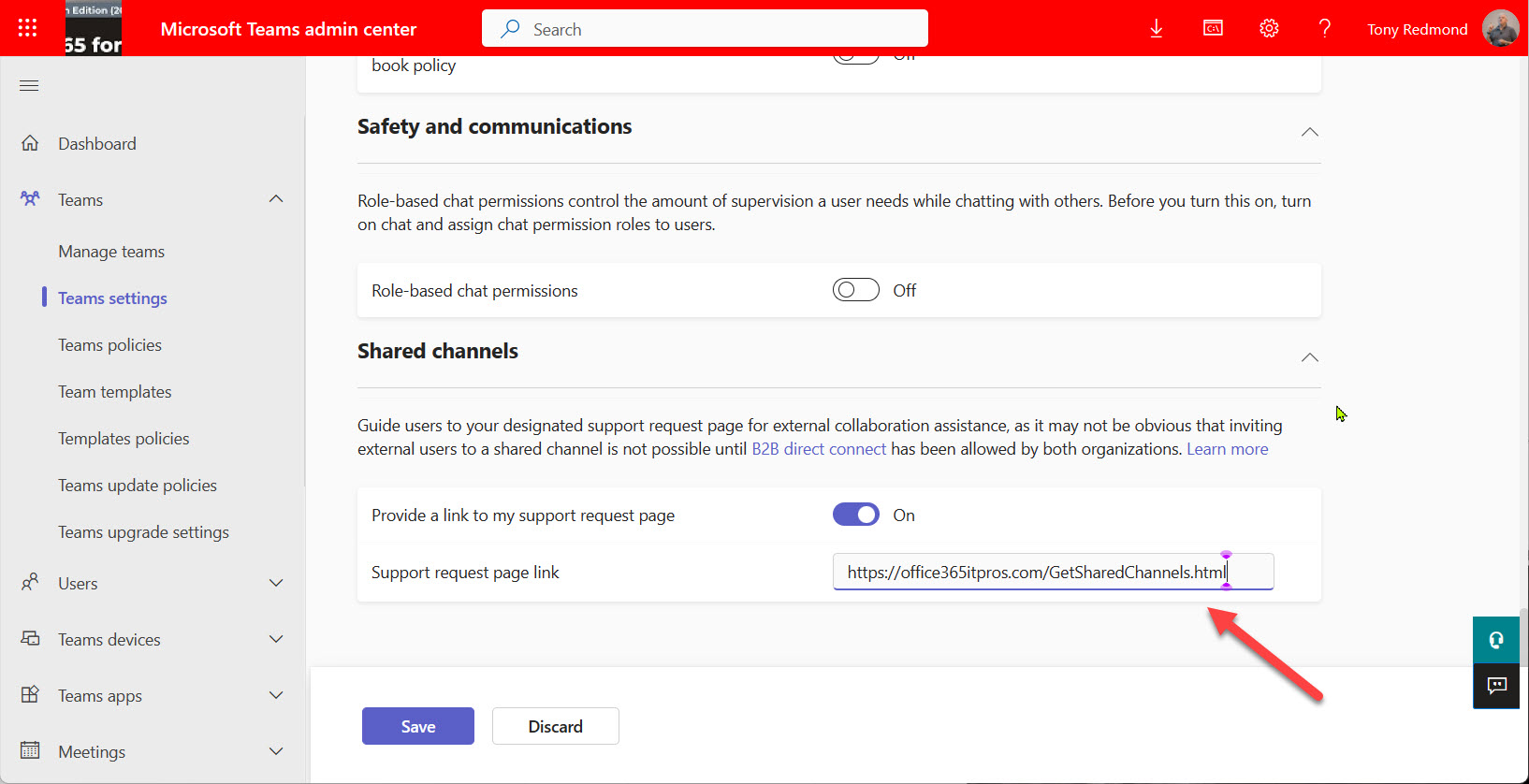Open Team templates page
Image resolution: width=1529 pixels, height=784 pixels.
pos(115,392)
